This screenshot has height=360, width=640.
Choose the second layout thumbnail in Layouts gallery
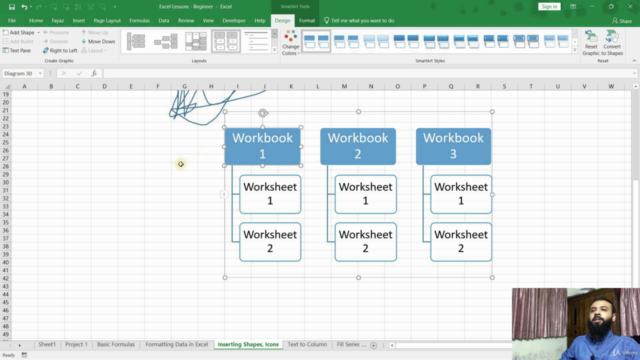click(166, 41)
